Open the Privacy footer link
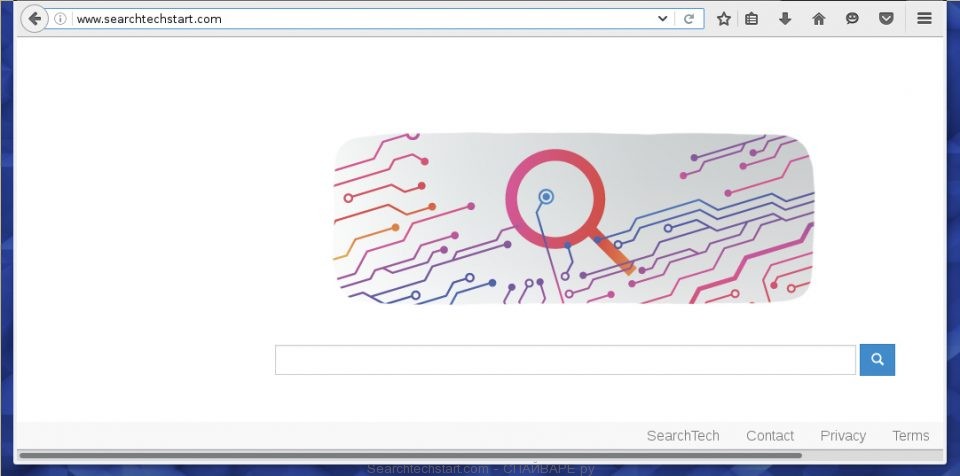The height and width of the screenshot is (476, 960). [843, 436]
